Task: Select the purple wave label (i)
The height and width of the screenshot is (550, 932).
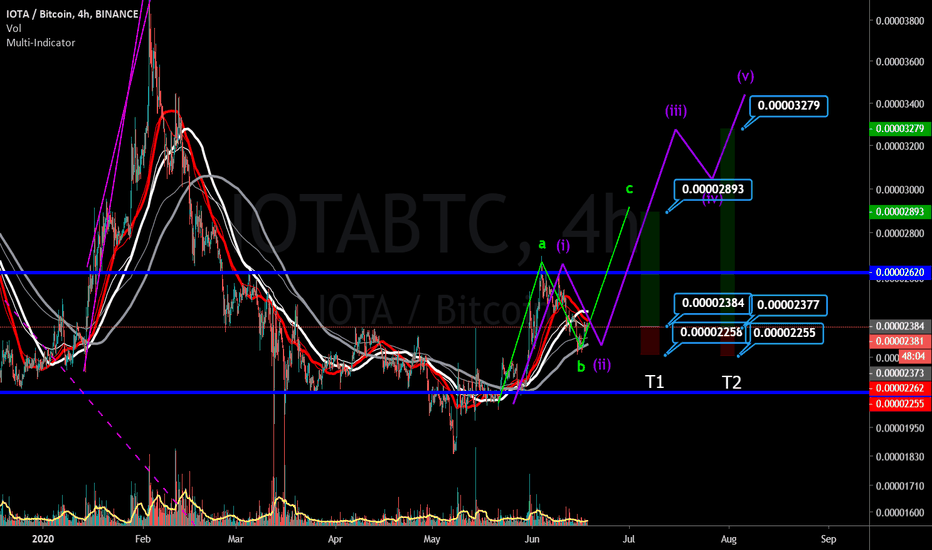Action: [563, 246]
